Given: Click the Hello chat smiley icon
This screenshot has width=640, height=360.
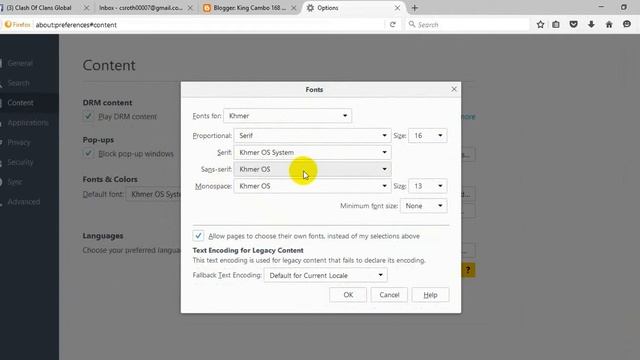Looking at the screenshot, I should (x=627, y=25).
